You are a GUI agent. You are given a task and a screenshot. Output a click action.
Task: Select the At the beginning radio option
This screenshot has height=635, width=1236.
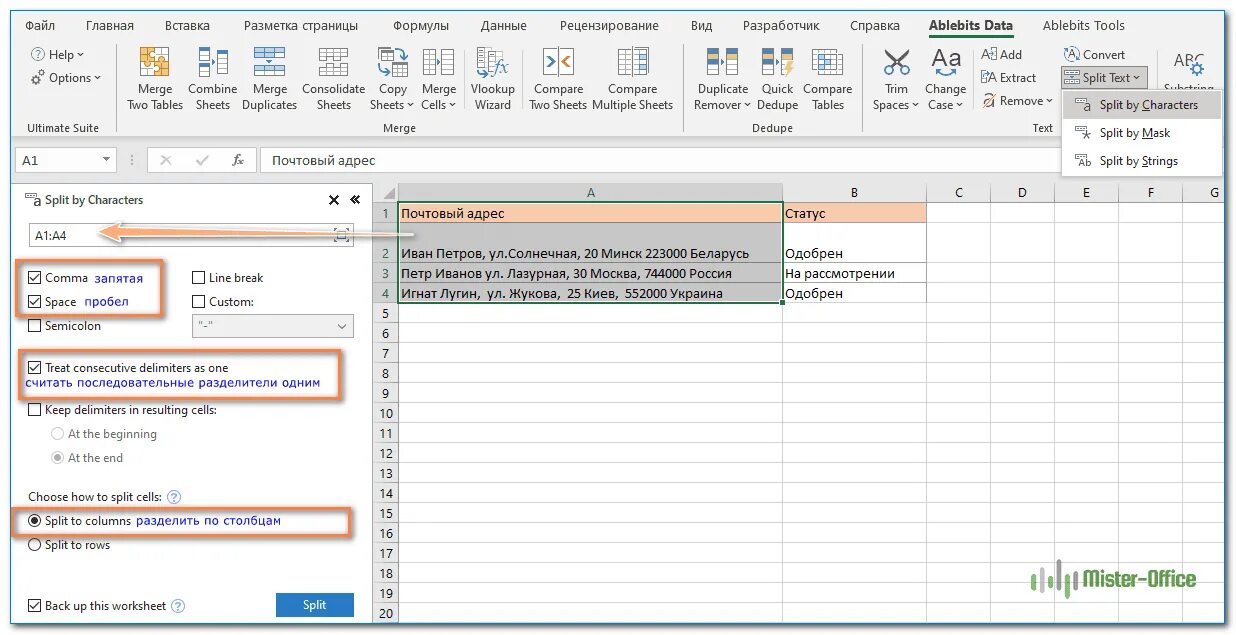coord(58,434)
